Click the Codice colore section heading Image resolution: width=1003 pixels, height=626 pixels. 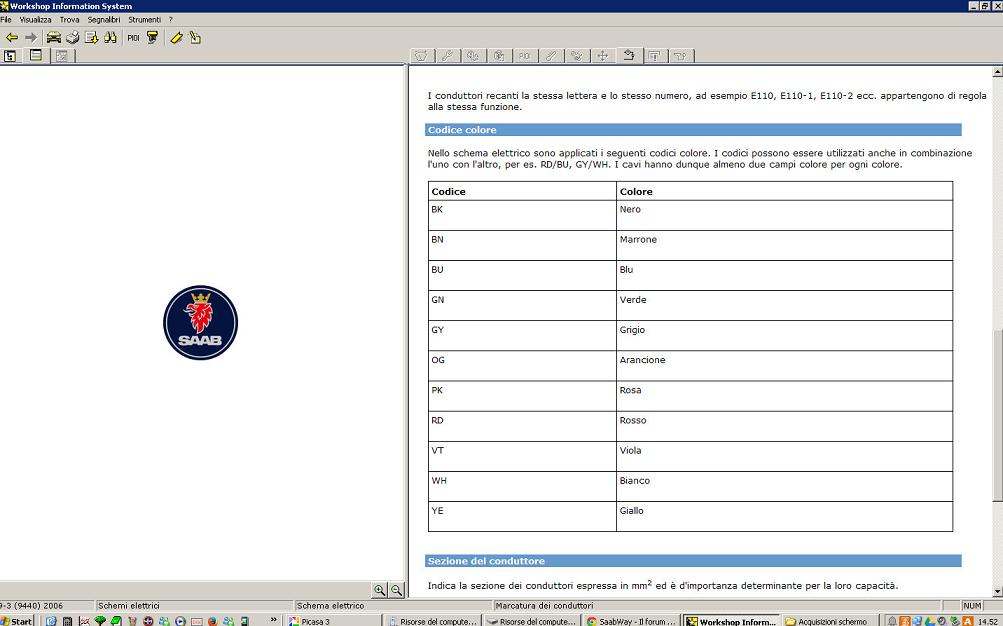[x=693, y=130]
